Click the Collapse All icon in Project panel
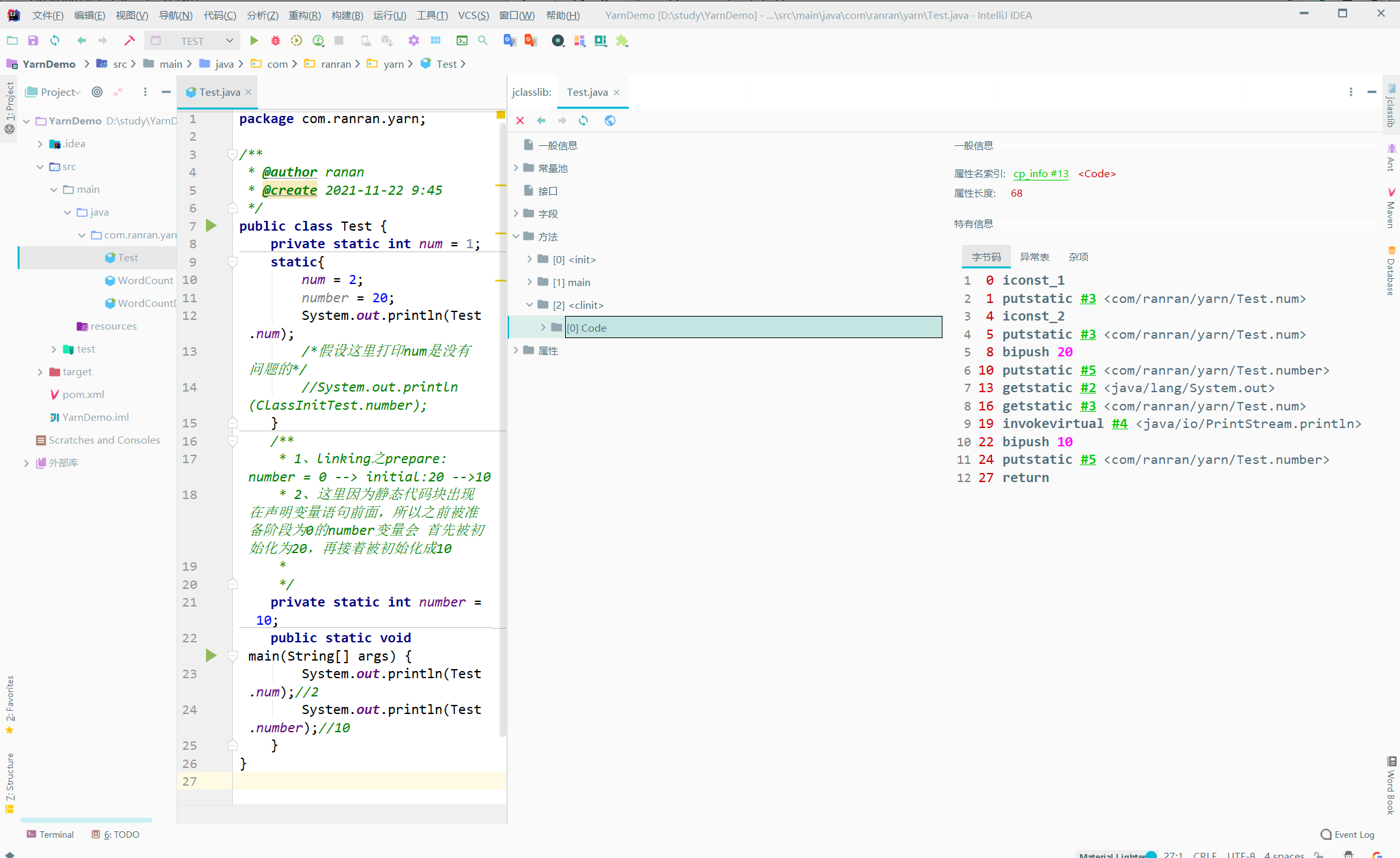 118,92
